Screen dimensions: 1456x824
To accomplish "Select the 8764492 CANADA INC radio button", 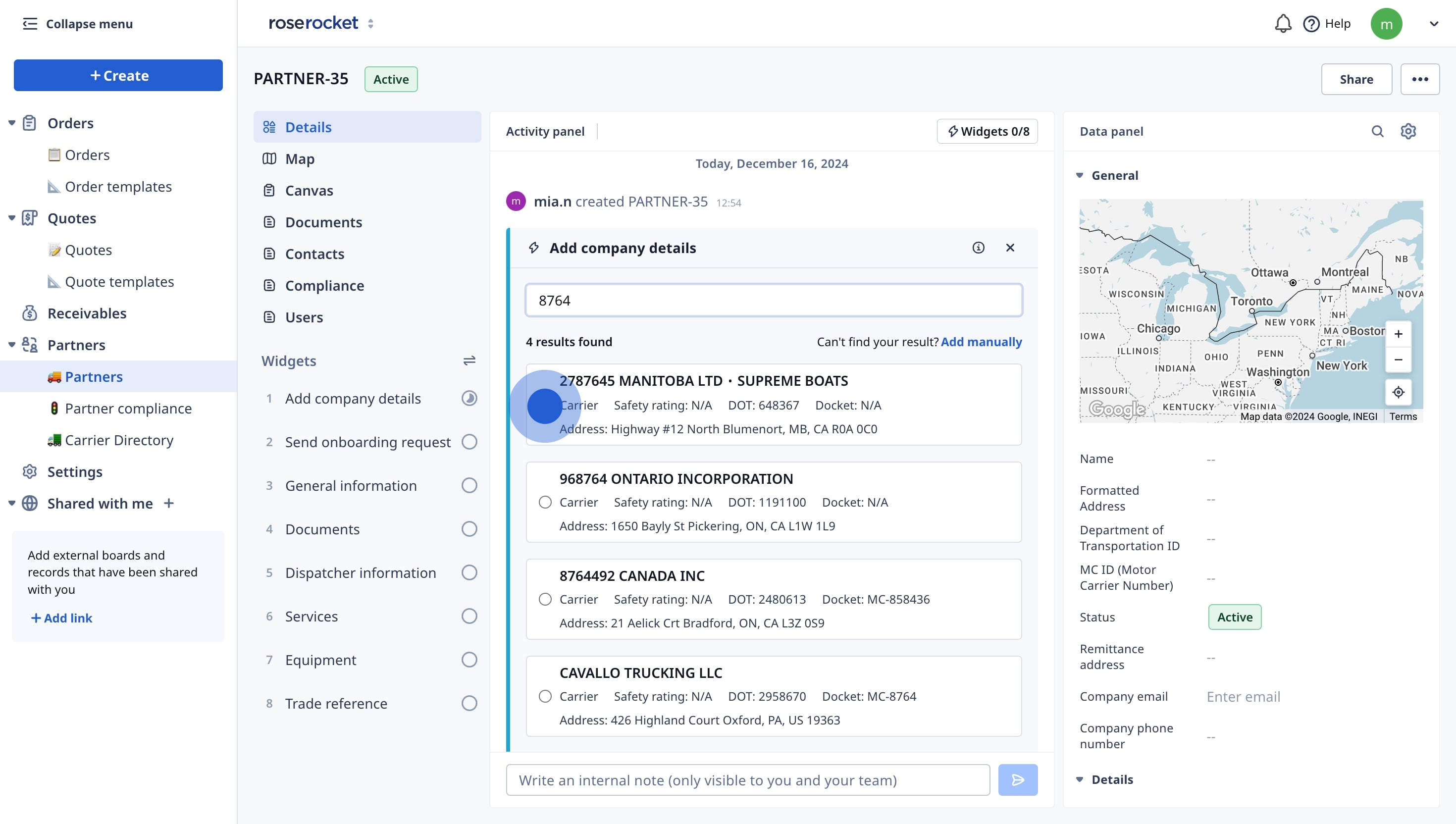I will tap(545, 599).
